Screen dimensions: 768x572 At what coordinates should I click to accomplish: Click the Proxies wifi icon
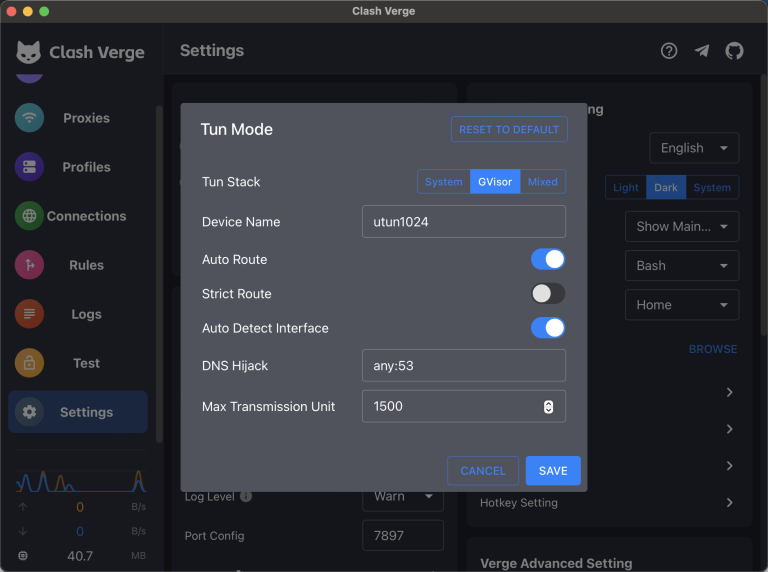(x=29, y=118)
